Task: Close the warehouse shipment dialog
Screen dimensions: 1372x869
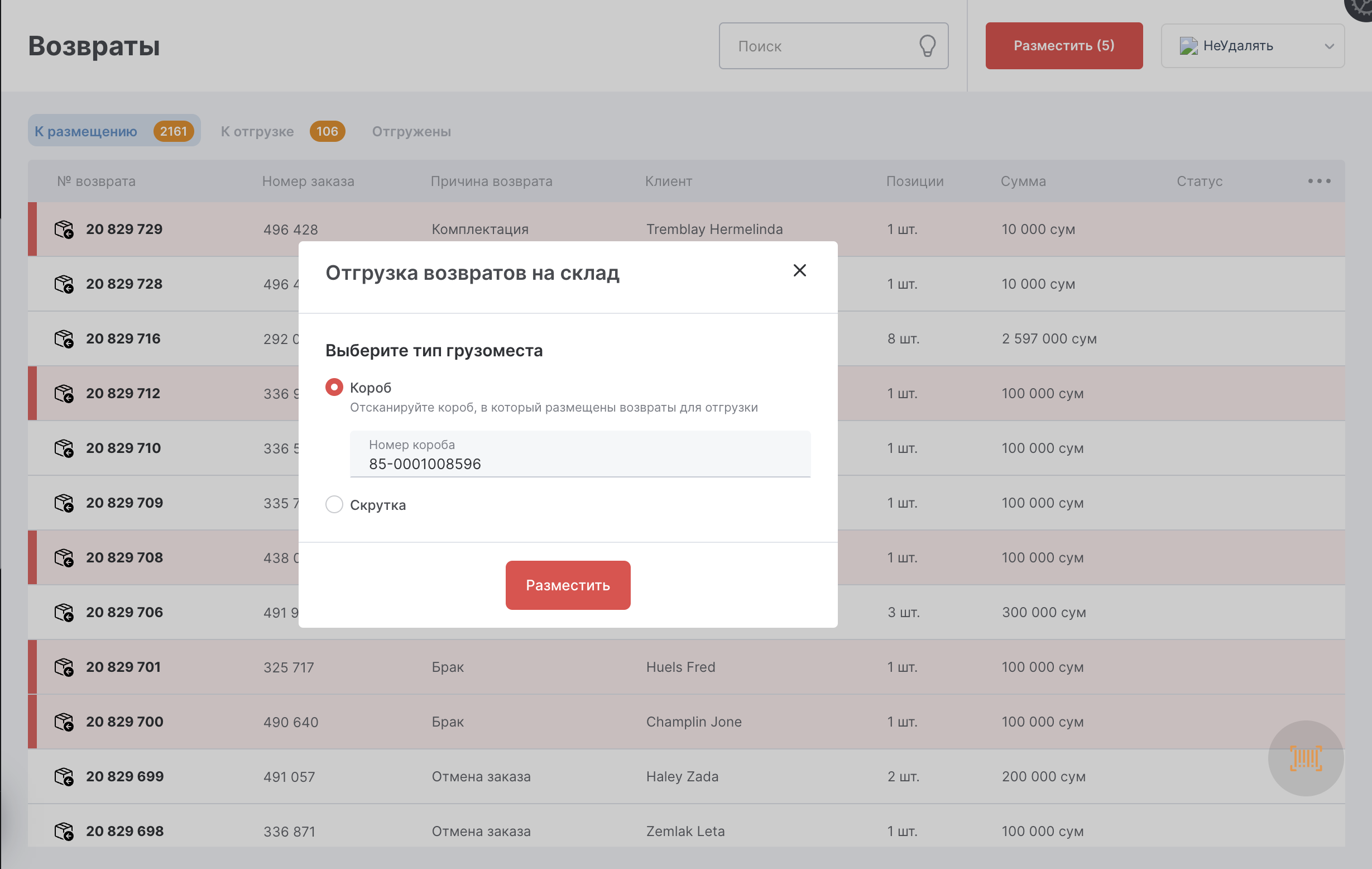Action: coord(799,270)
